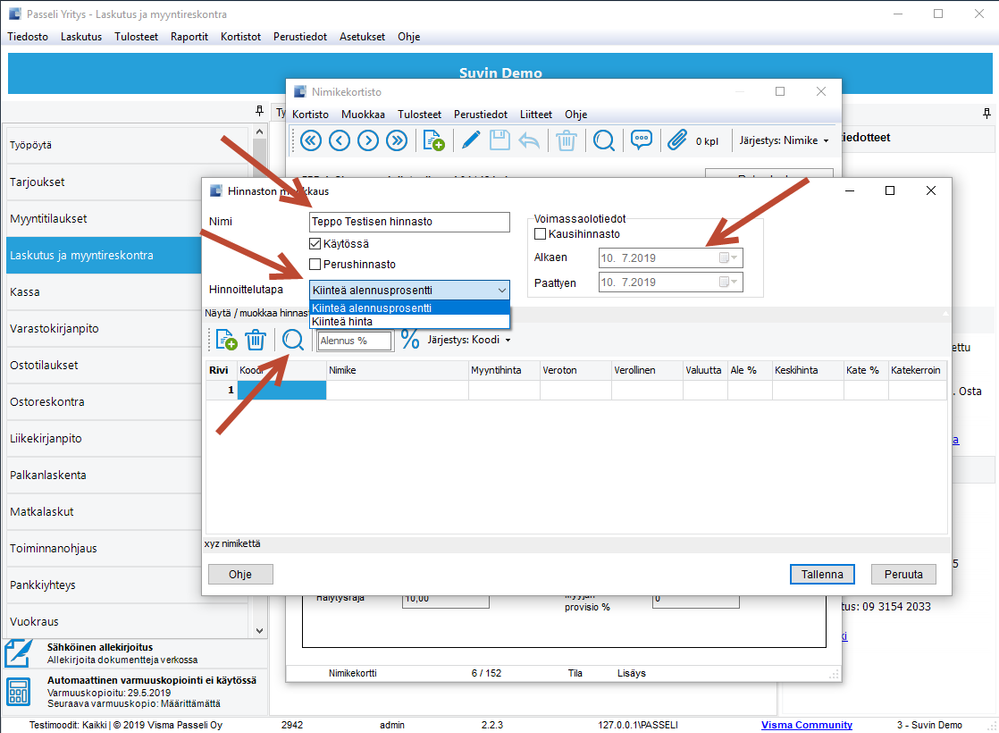Uncheck the Käytössä checkbox

(315, 243)
